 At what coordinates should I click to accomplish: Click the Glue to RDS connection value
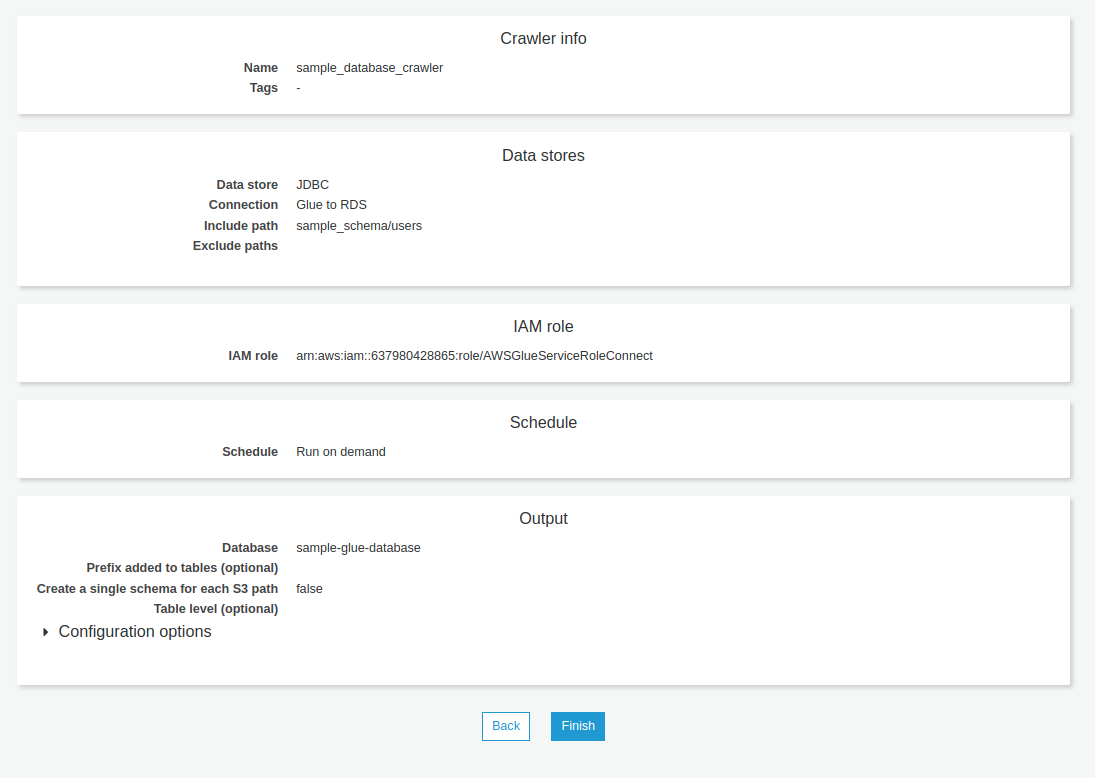tap(331, 205)
